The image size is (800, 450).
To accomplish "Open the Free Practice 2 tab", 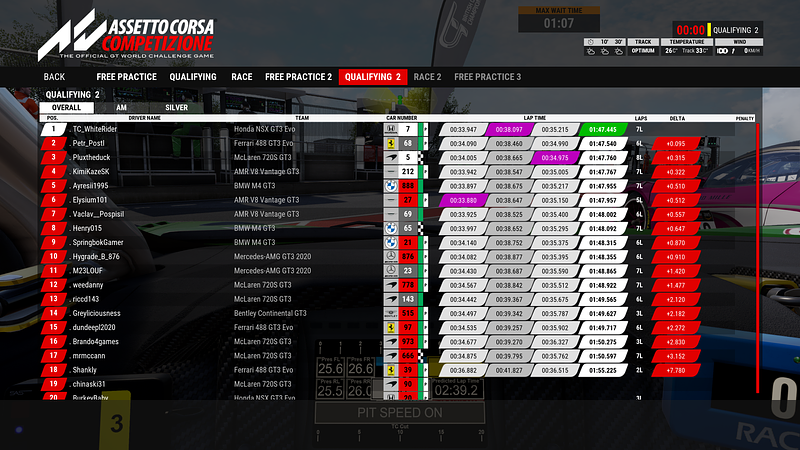I will pyautogui.click(x=298, y=77).
